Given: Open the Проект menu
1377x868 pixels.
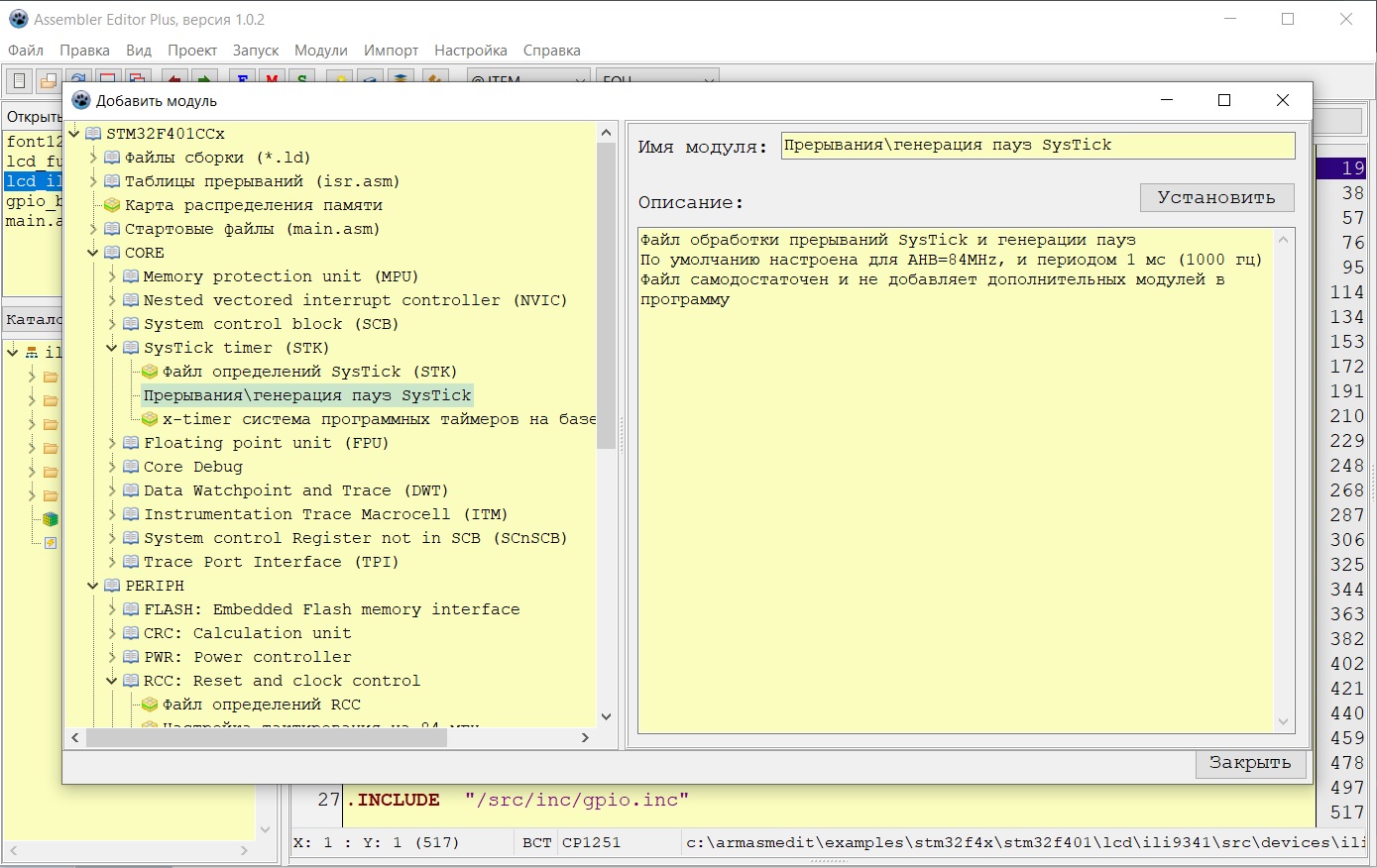Looking at the screenshot, I should 191,51.
